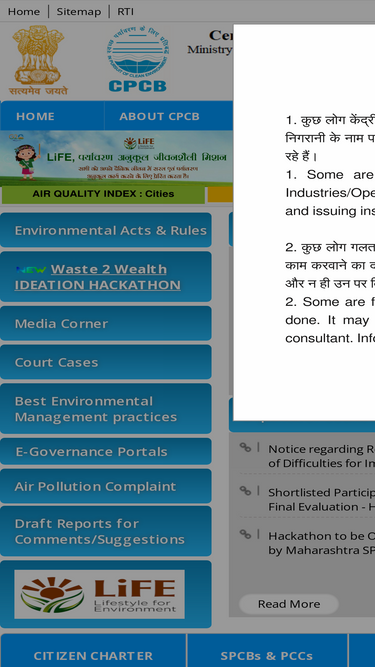375x667 pixels.
Task: Click the link icon beside Hackathon Maharashtra item
Action: pos(245,533)
